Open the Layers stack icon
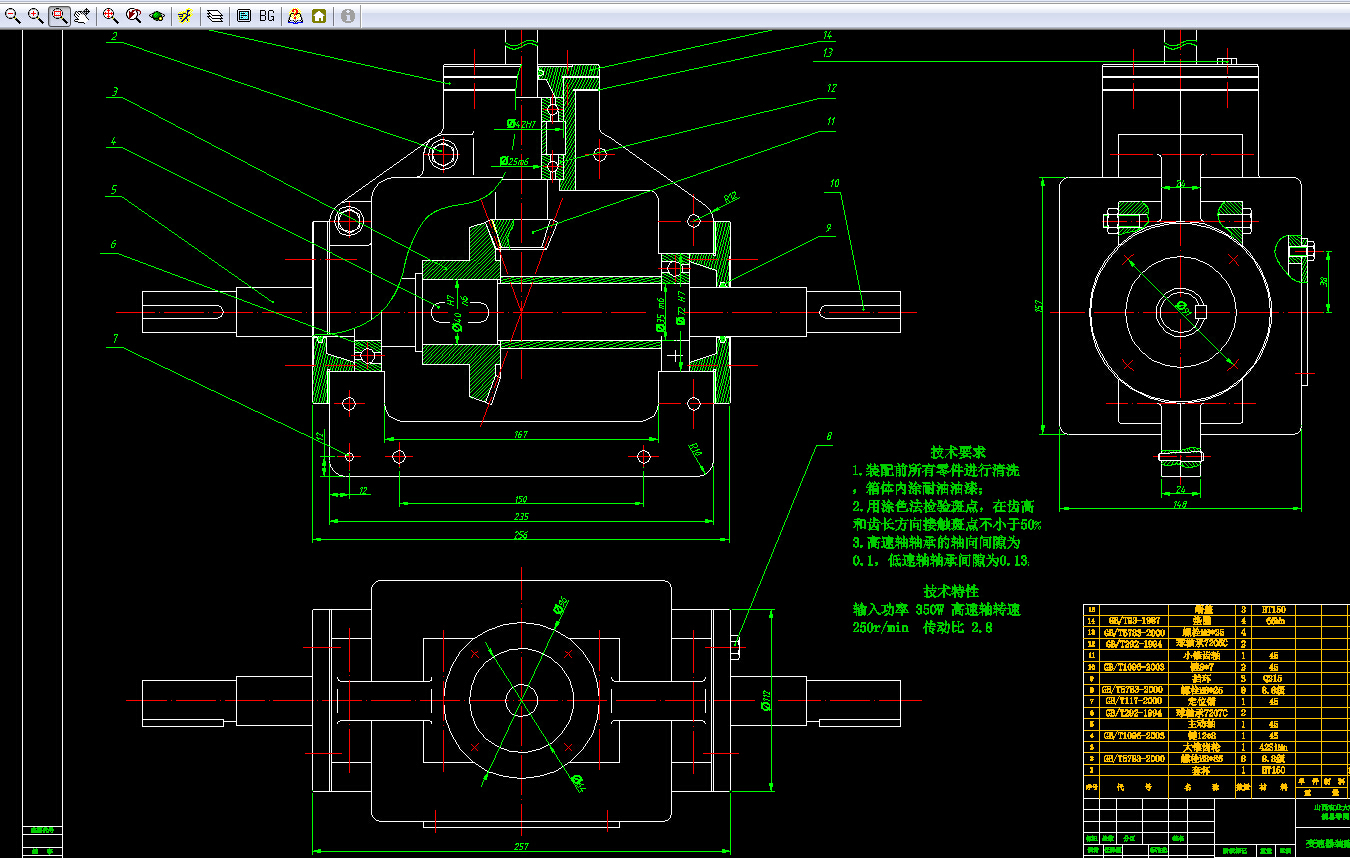Image resolution: width=1350 pixels, height=858 pixels. click(214, 16)
